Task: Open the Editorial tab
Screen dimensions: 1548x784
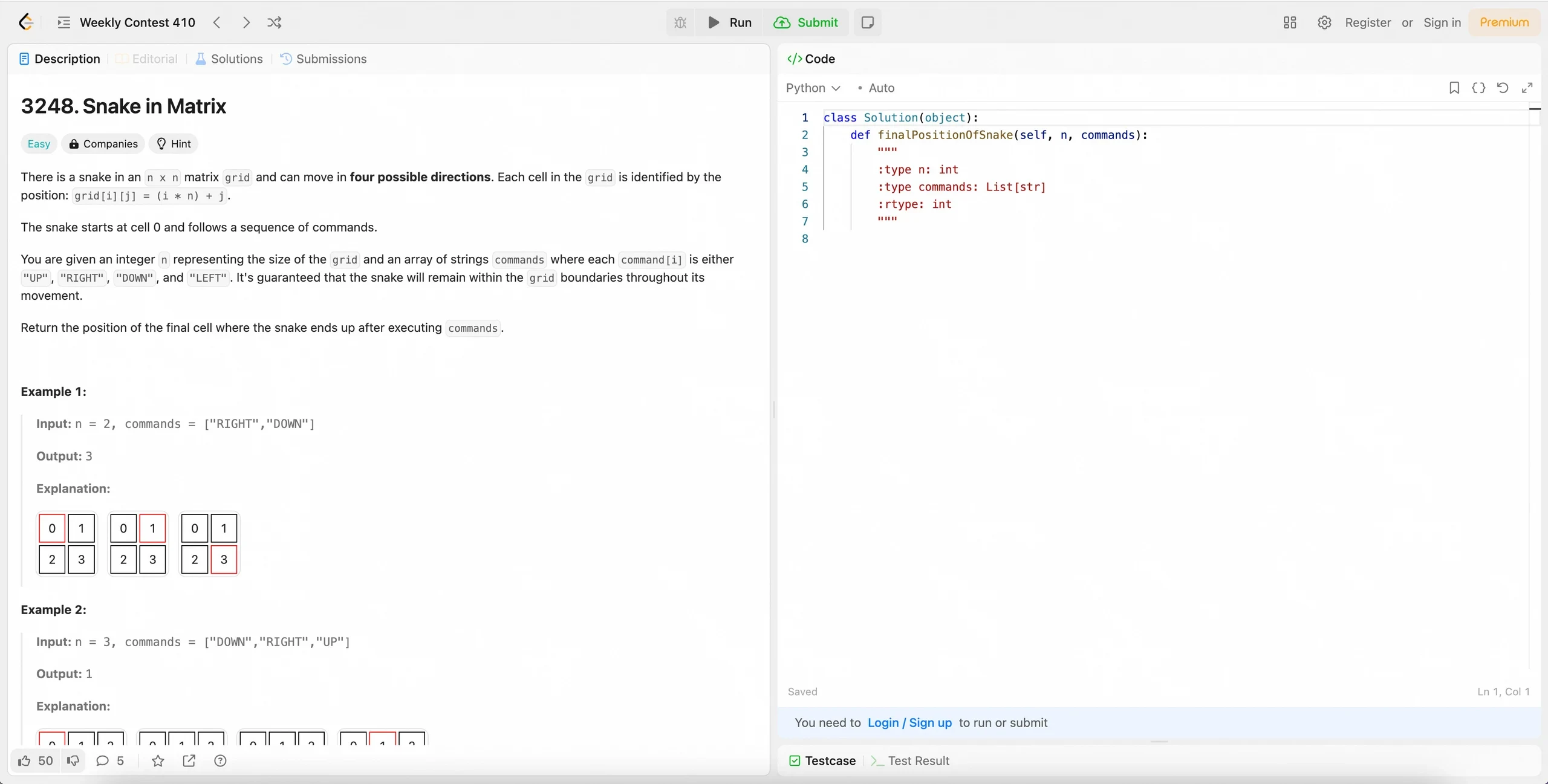Action: click(147, 59)
